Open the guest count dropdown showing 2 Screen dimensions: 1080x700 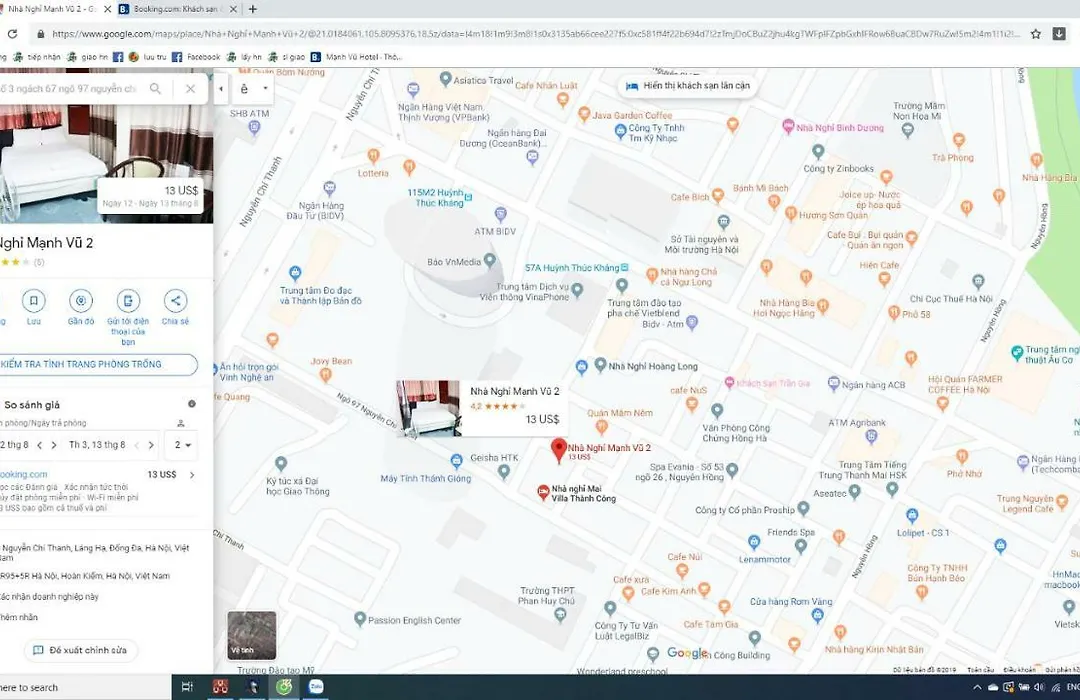tap(183, 445)
